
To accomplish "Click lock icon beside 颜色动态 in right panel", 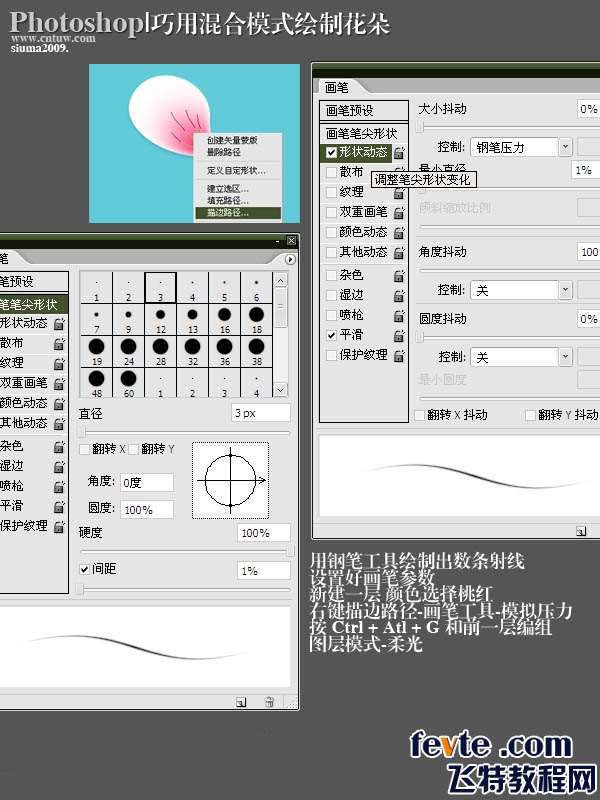I will [399, 233].
